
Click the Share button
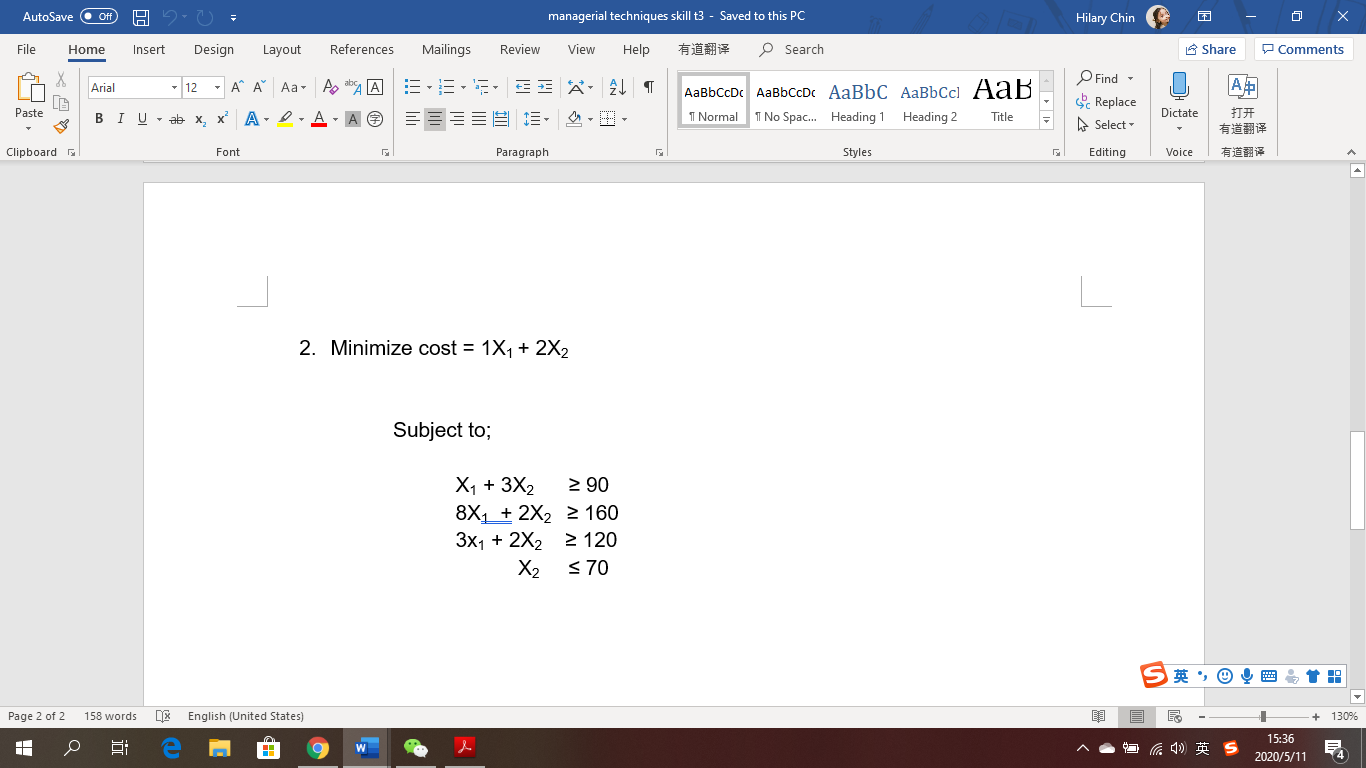[x=1210, y=49]
